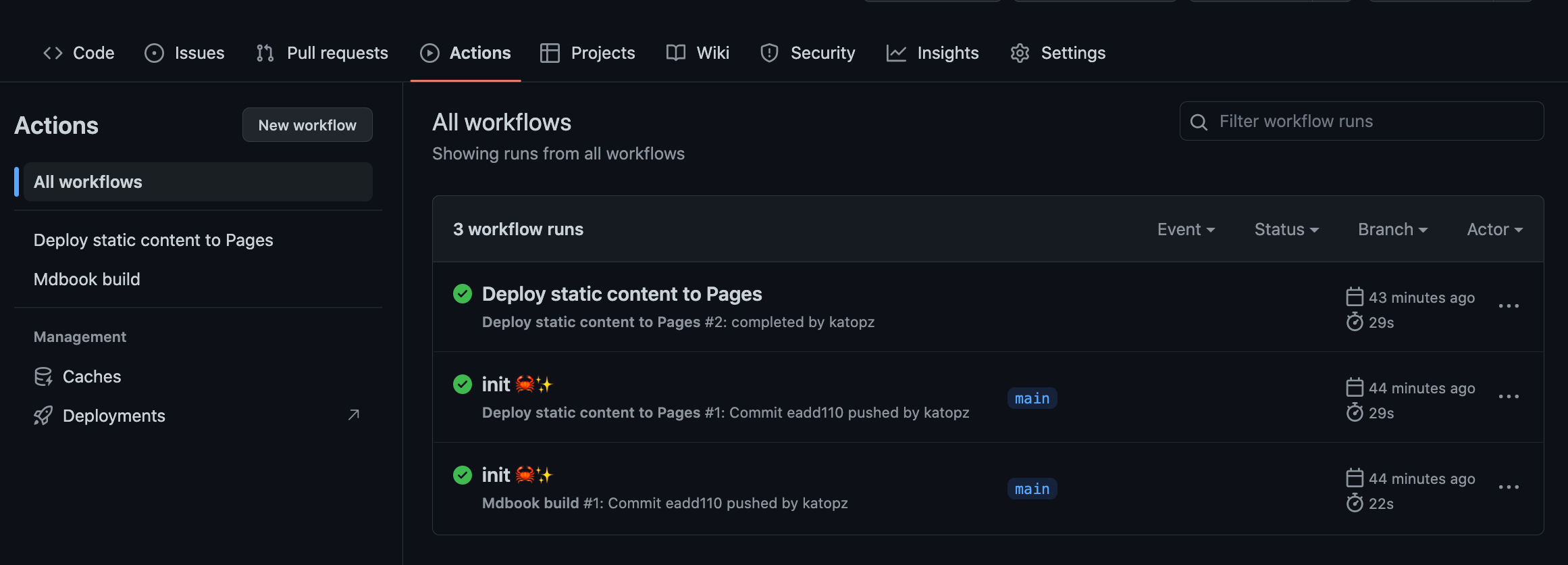Open the three-dot menu for Mdbook build run
The image size is (1568, 565).
point(1509,487)
